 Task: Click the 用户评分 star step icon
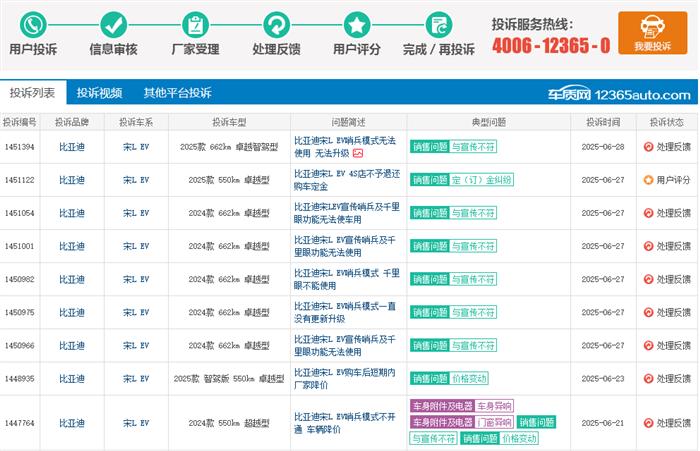[357, 25]
